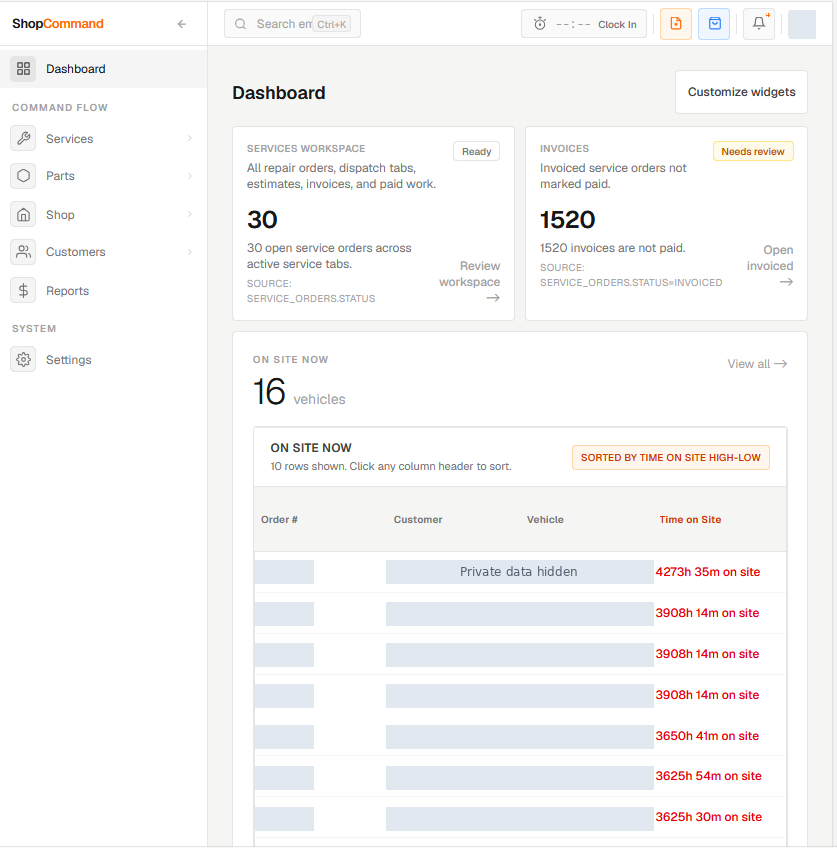Viewport: 837px width, 848px height.
Task: Sort by Customer column header
Action: tap(418, 520)
